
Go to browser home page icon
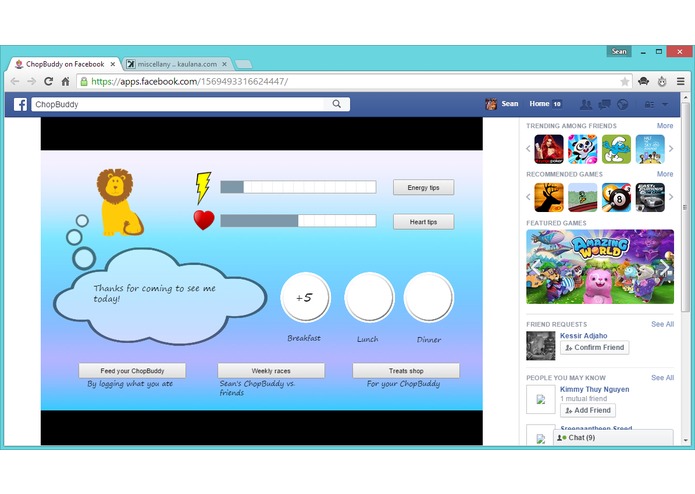pos(65,82)
